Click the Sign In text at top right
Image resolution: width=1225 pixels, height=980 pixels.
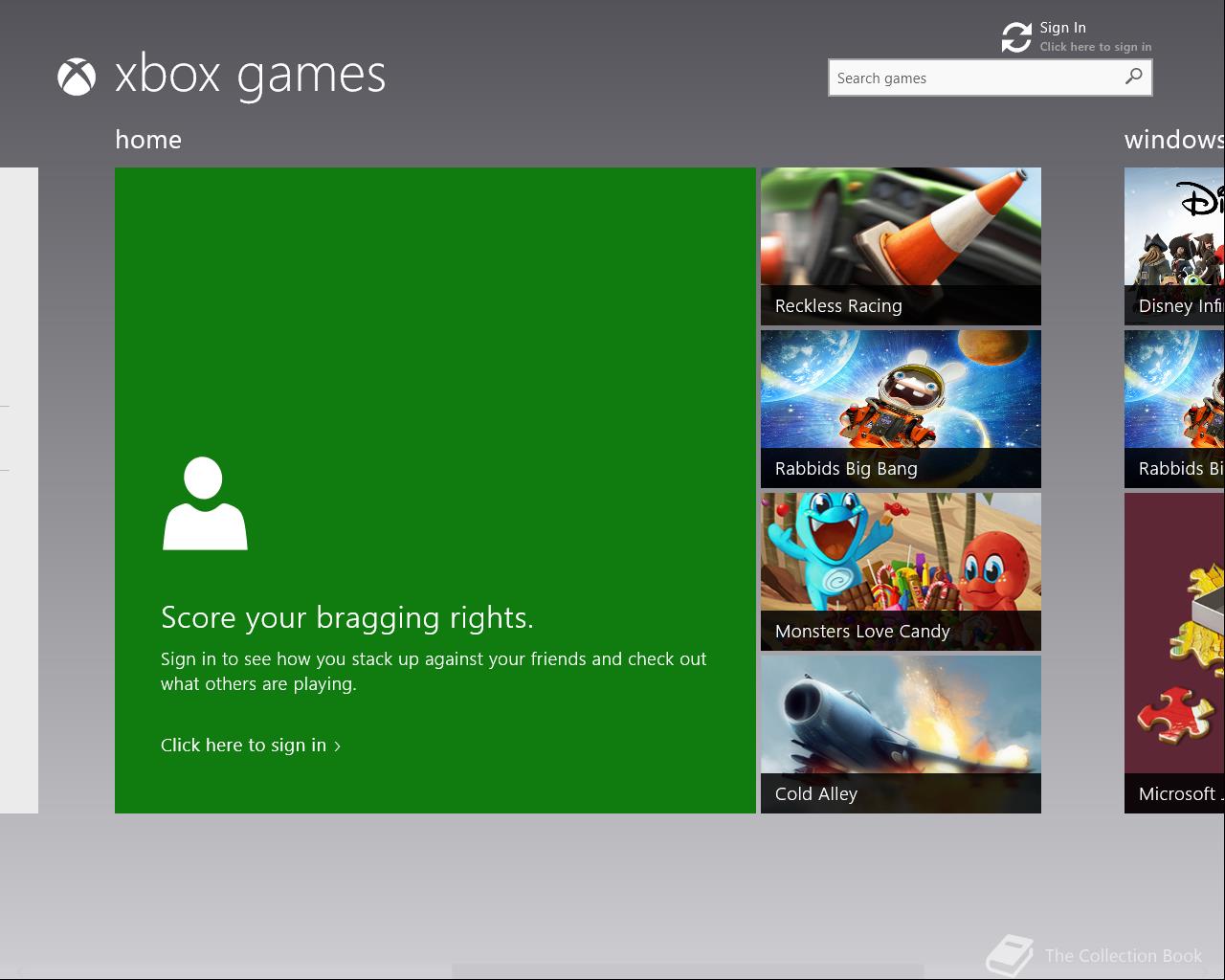coord(1062,28)
